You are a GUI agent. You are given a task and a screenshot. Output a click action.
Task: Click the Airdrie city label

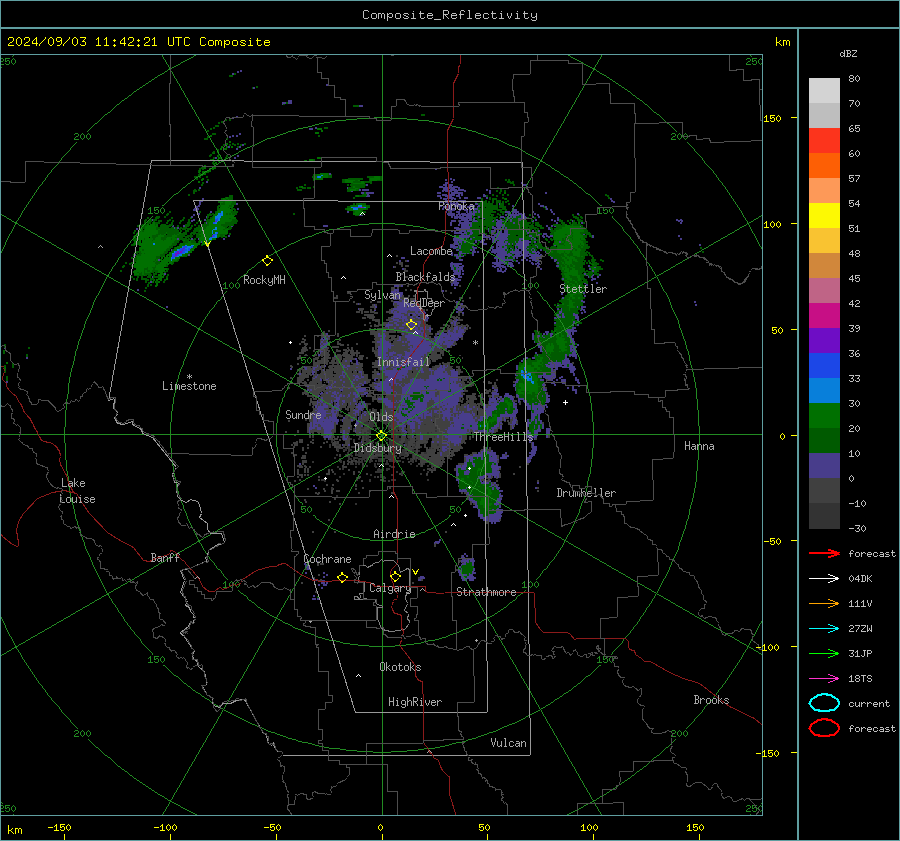(x=394, y=534)
